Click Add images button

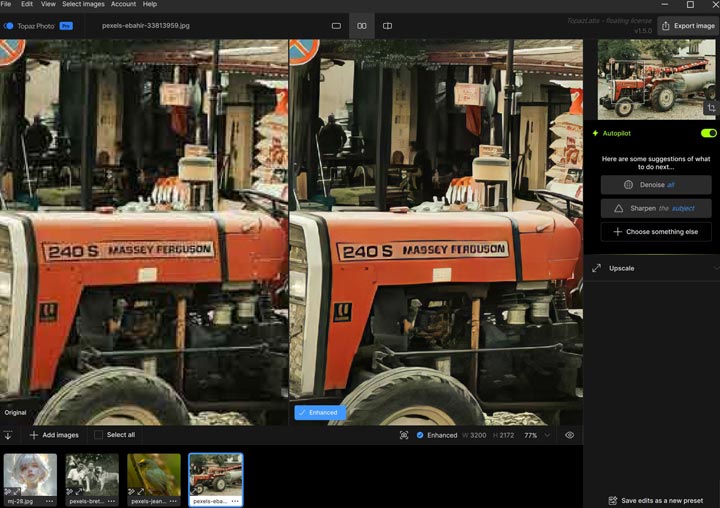(x=54, y=435)
